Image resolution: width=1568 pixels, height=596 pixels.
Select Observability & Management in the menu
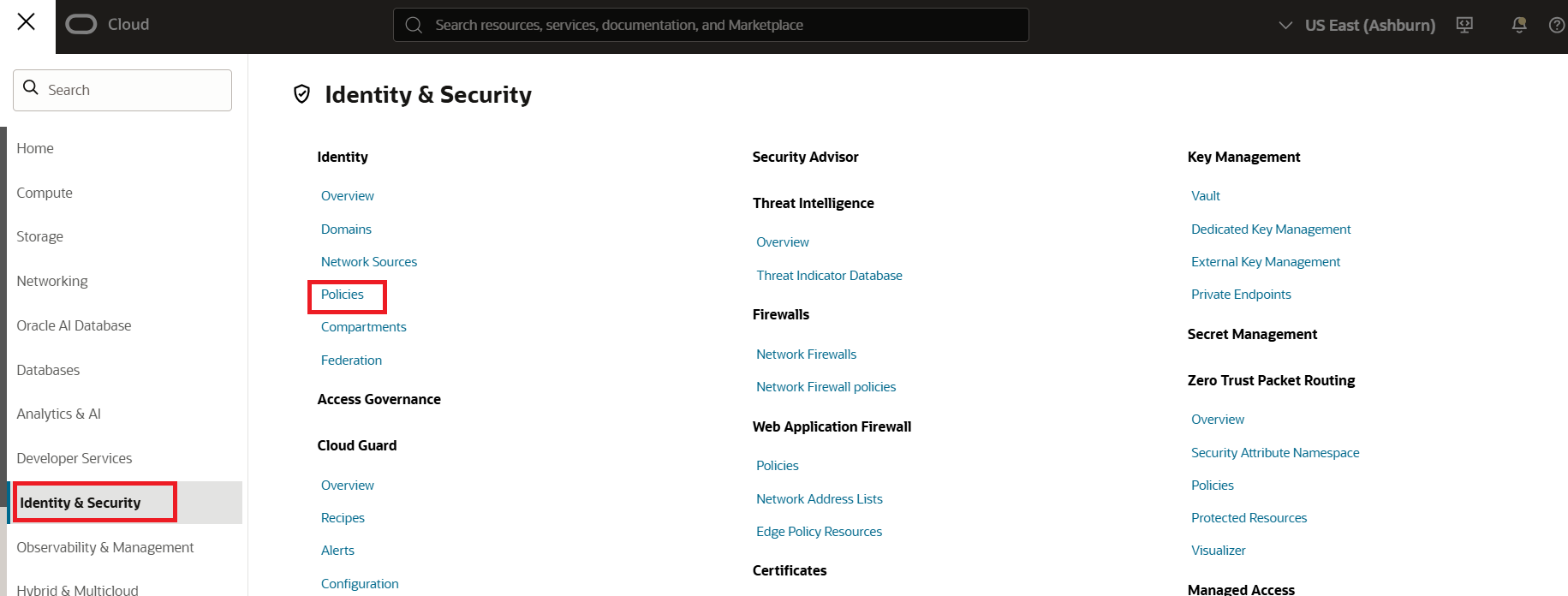105,547
